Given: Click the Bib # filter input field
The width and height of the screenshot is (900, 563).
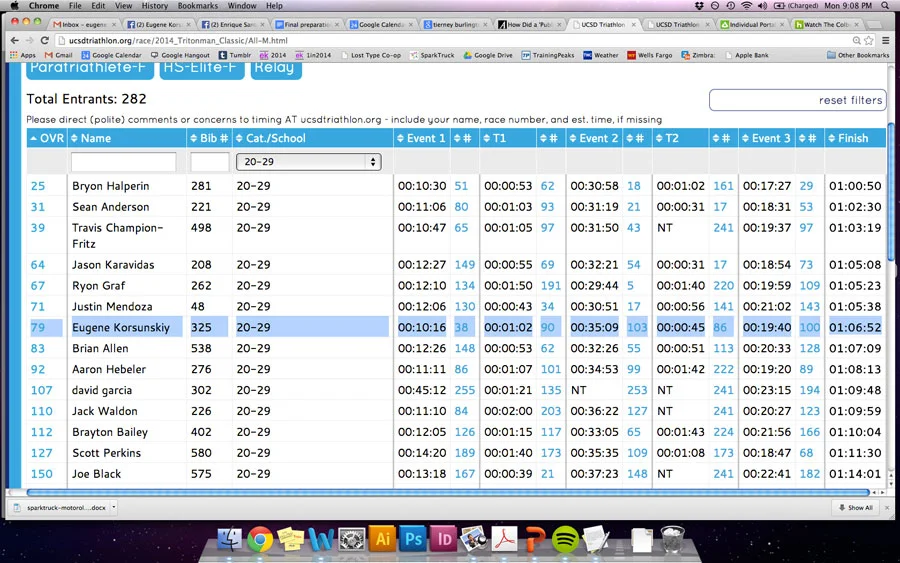Looking at the screenshot, I should 210,162.
